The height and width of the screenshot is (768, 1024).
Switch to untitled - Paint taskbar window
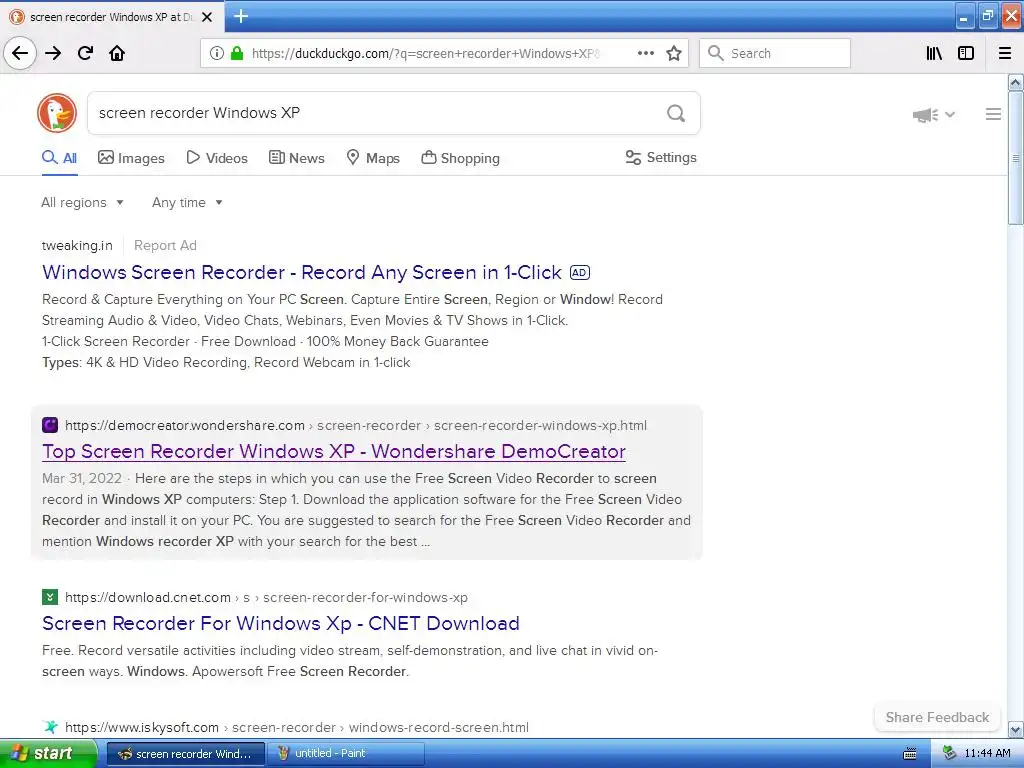click(345, 754)
